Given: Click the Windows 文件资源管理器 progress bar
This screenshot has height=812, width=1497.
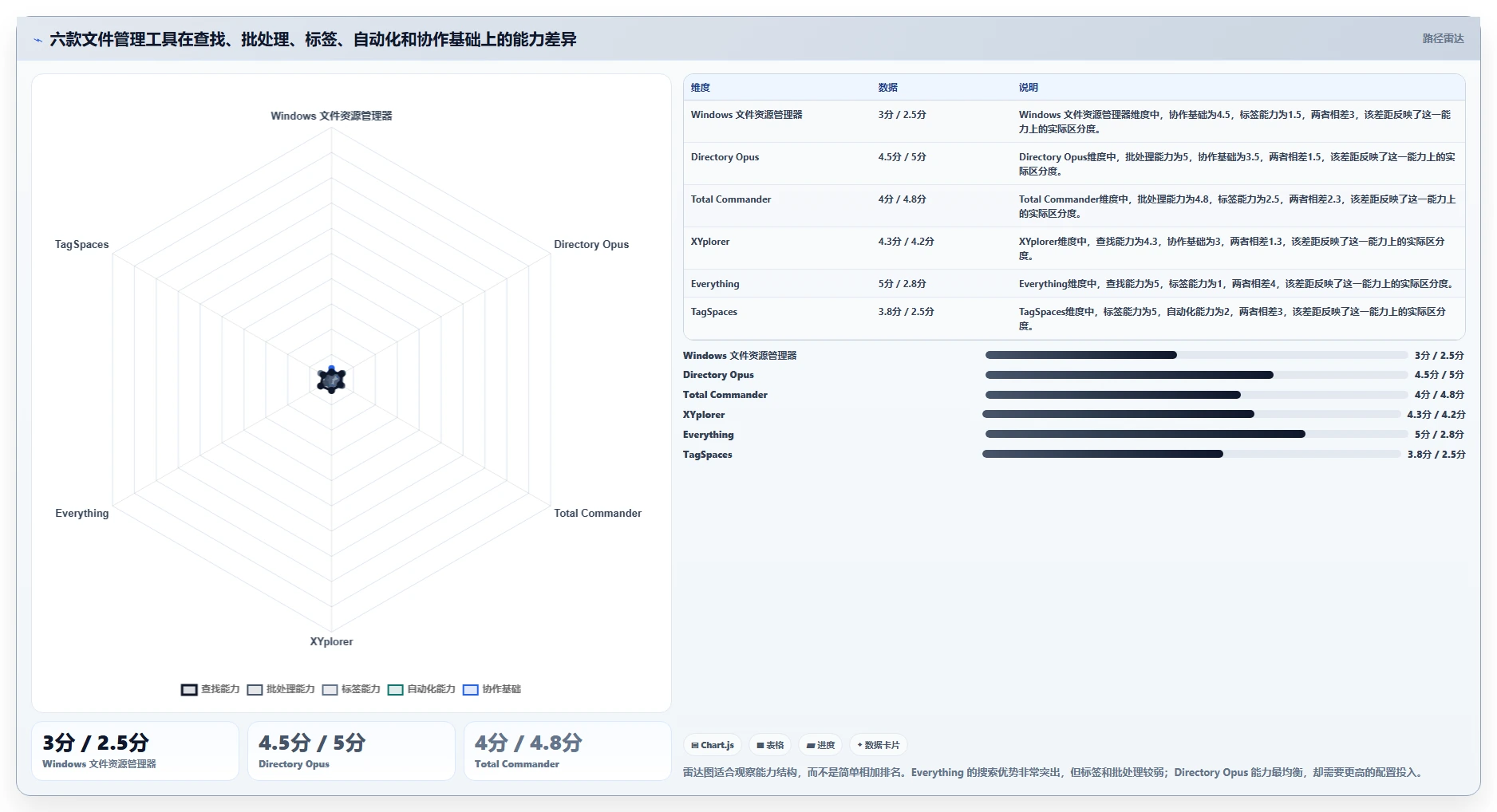Looking at the screenshot, I should (x=1196, y=355).
